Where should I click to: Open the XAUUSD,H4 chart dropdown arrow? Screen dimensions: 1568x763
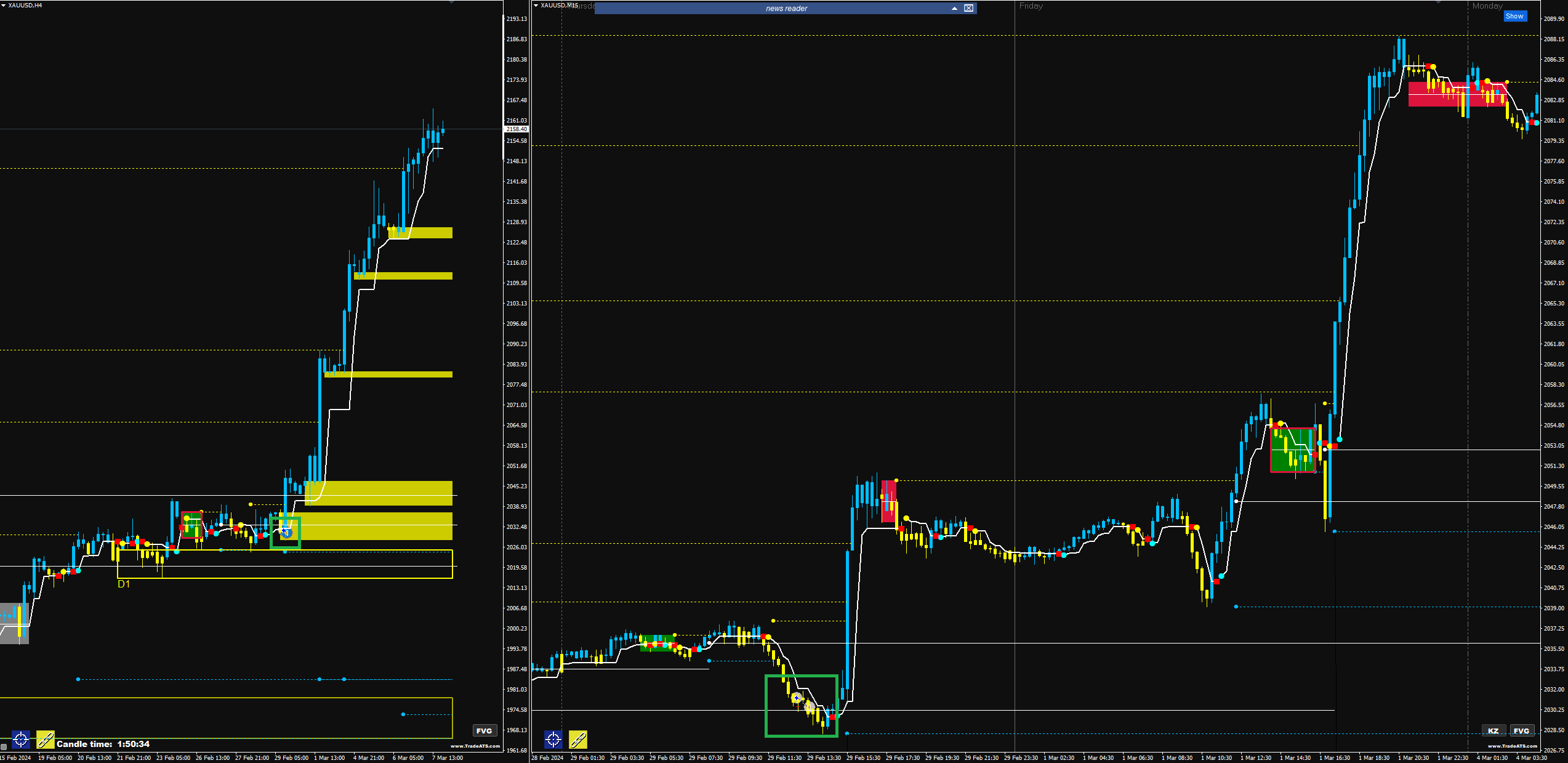tap(4, 5)
